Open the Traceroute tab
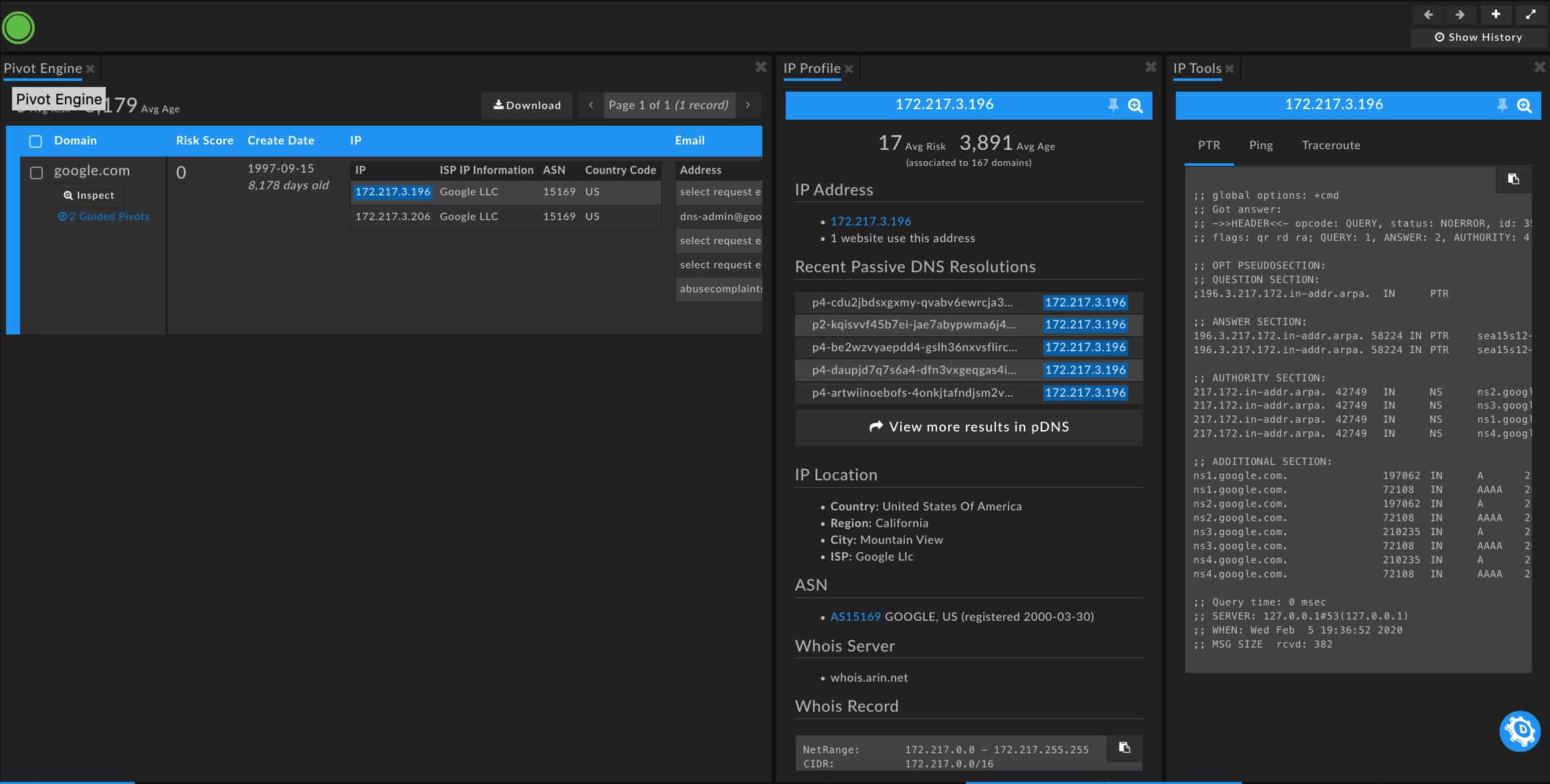1550x784 pixels. click(x=1330, y=145)
